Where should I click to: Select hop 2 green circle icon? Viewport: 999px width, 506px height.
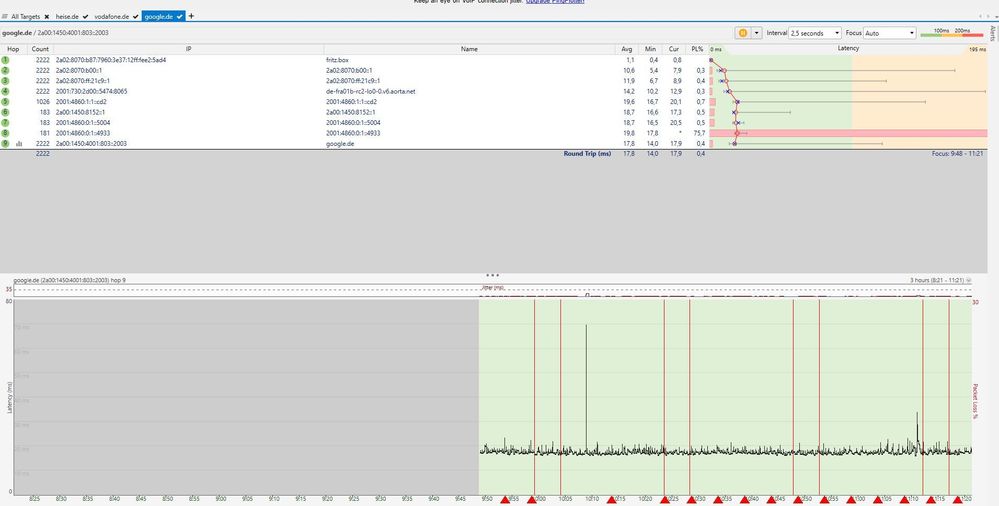[6, 70]
